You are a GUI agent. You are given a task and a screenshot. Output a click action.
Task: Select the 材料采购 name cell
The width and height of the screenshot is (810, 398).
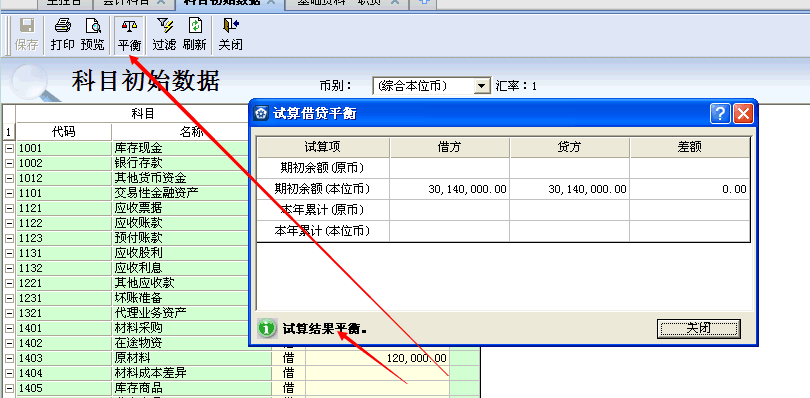pos(181,328)
